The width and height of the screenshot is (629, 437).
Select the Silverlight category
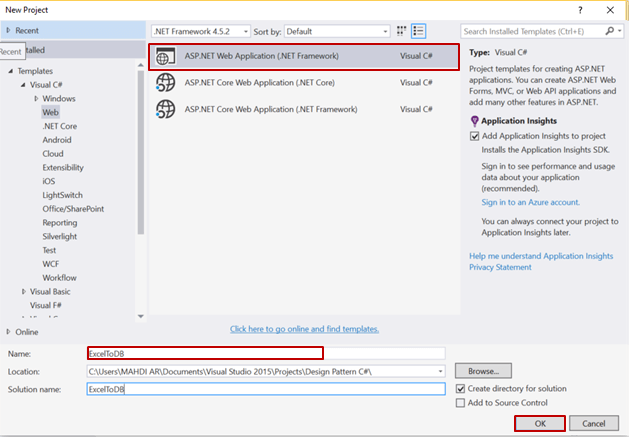click(x=59, y=236)
